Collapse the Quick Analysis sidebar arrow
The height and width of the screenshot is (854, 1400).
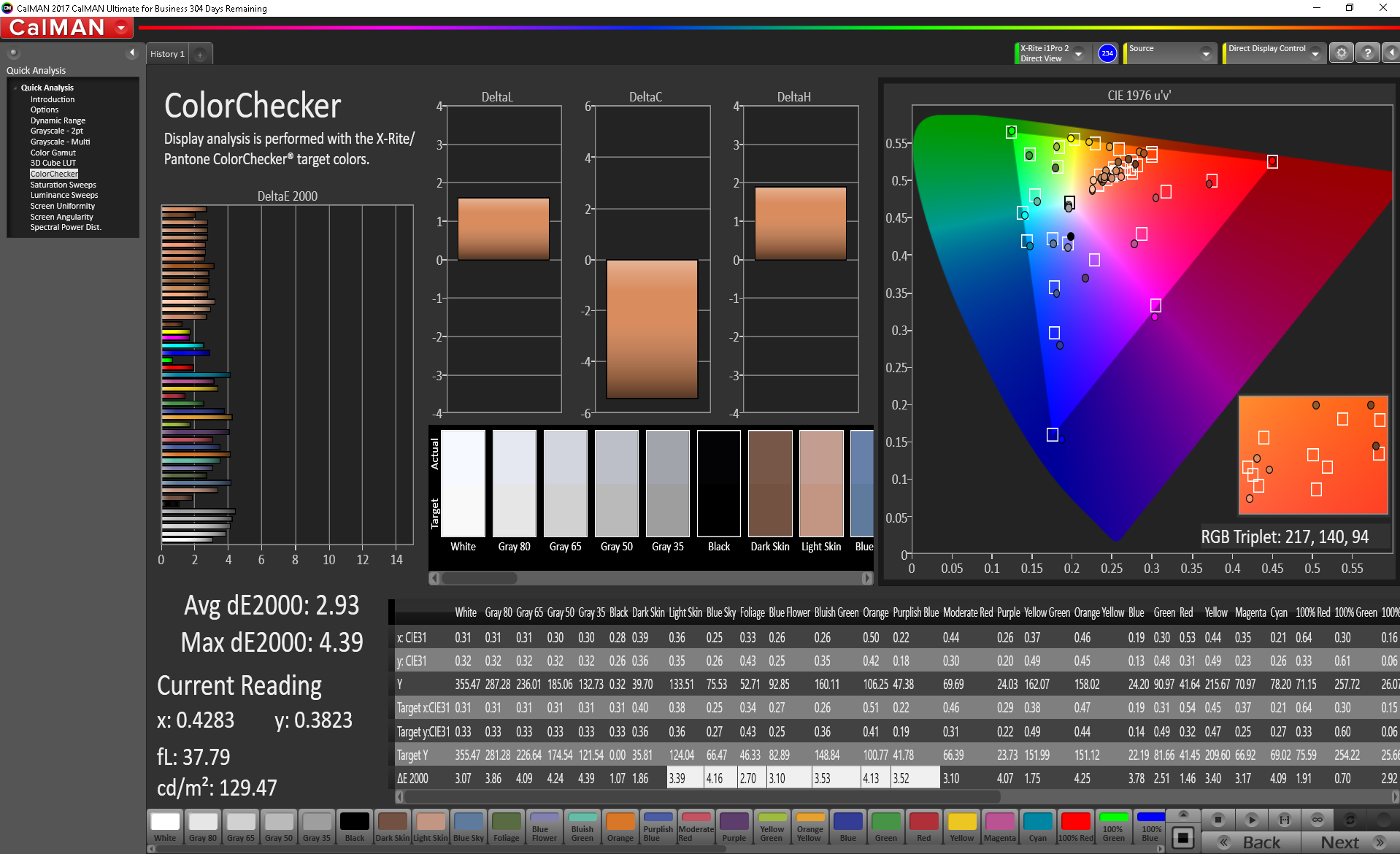[x=132, y=53]
